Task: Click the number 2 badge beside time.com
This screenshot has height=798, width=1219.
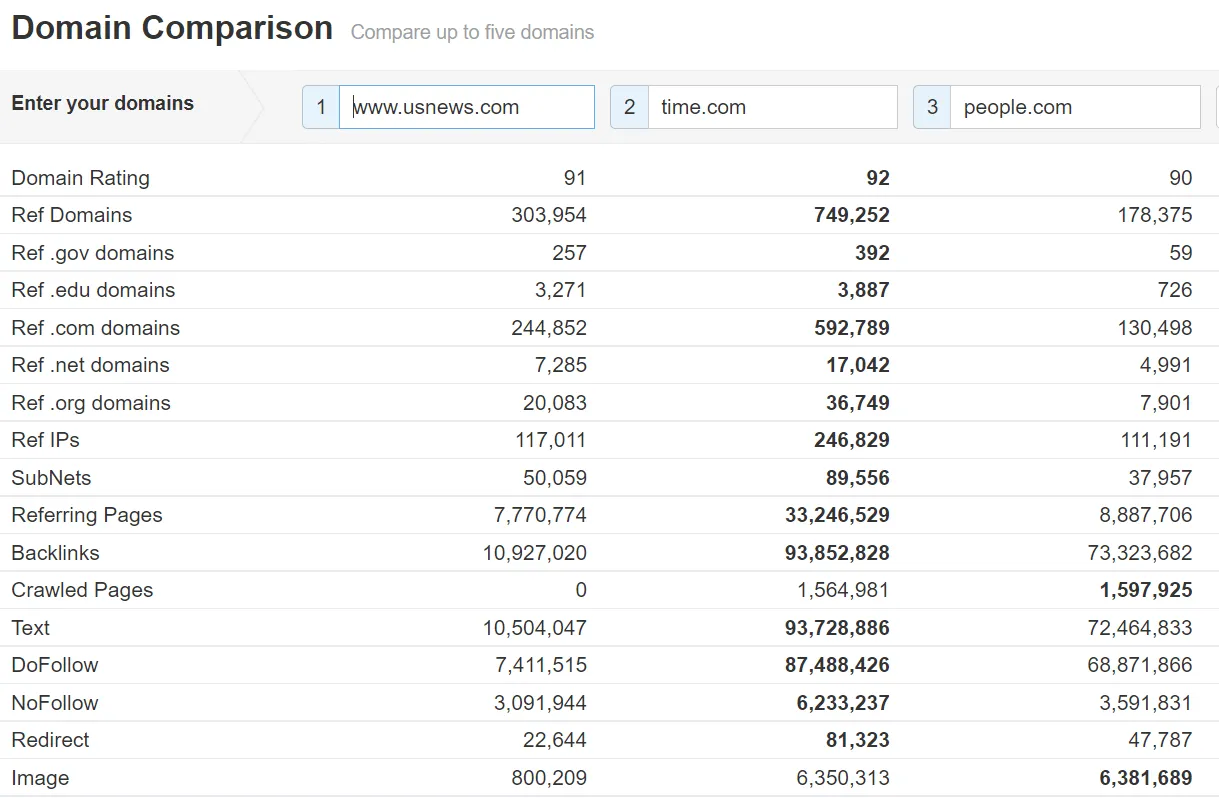Action: [629, 107]
